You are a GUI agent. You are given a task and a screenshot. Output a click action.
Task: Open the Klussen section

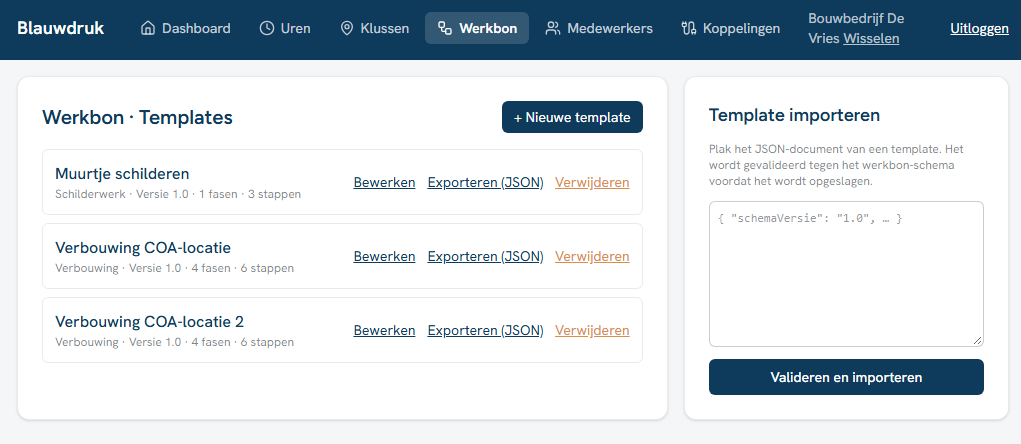tap(374, 28)
